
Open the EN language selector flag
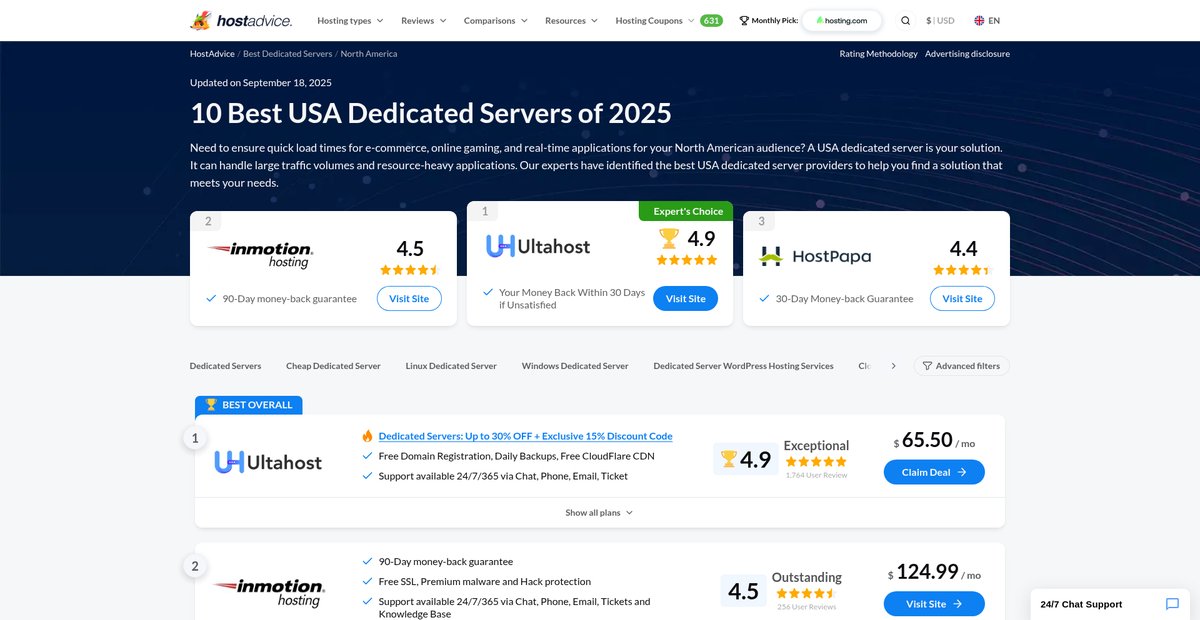979,20
